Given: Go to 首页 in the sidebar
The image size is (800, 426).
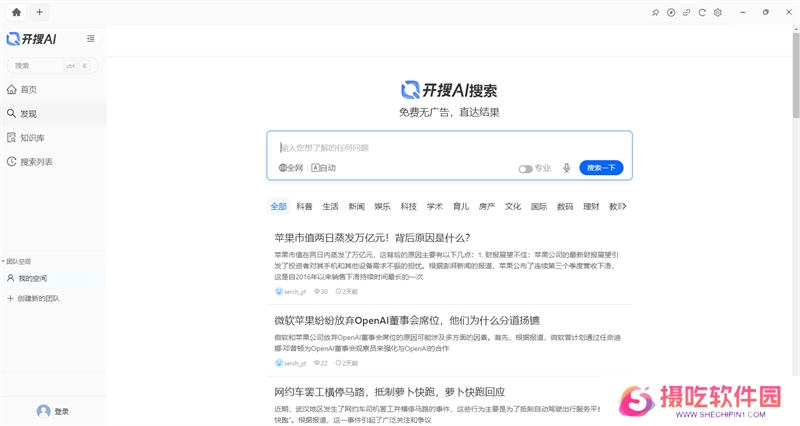Looking at the screenshot, I should (53, 89).
